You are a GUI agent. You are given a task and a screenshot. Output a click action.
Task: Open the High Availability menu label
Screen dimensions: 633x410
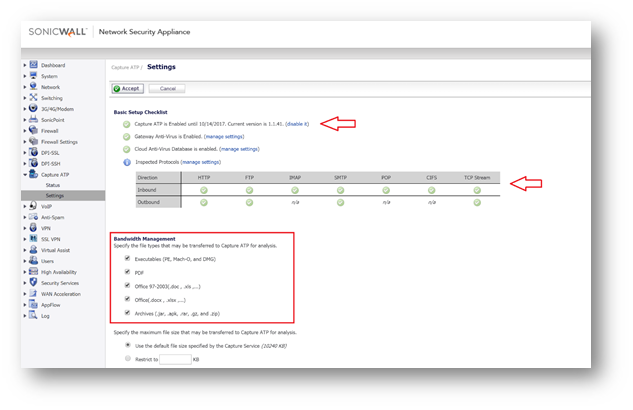[59, 272]
